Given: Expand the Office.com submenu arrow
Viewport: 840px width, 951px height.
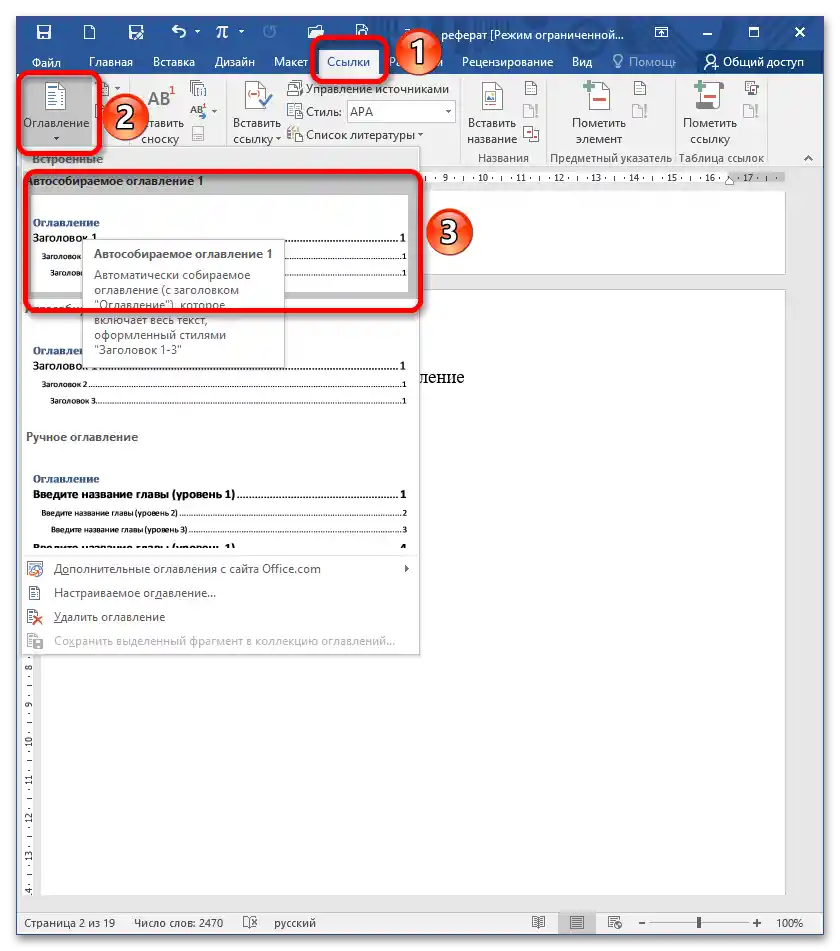Looking at the screenshot, I should coord(406,569).
